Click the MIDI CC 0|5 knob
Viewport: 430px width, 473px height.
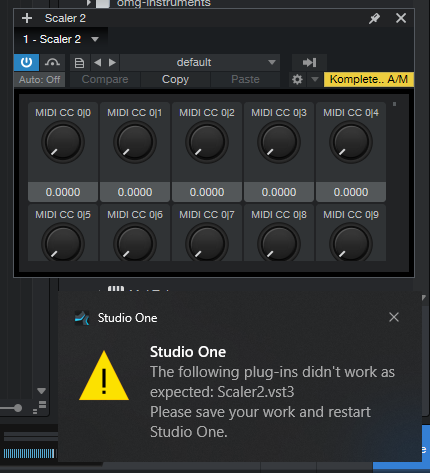tap(63, 242)
